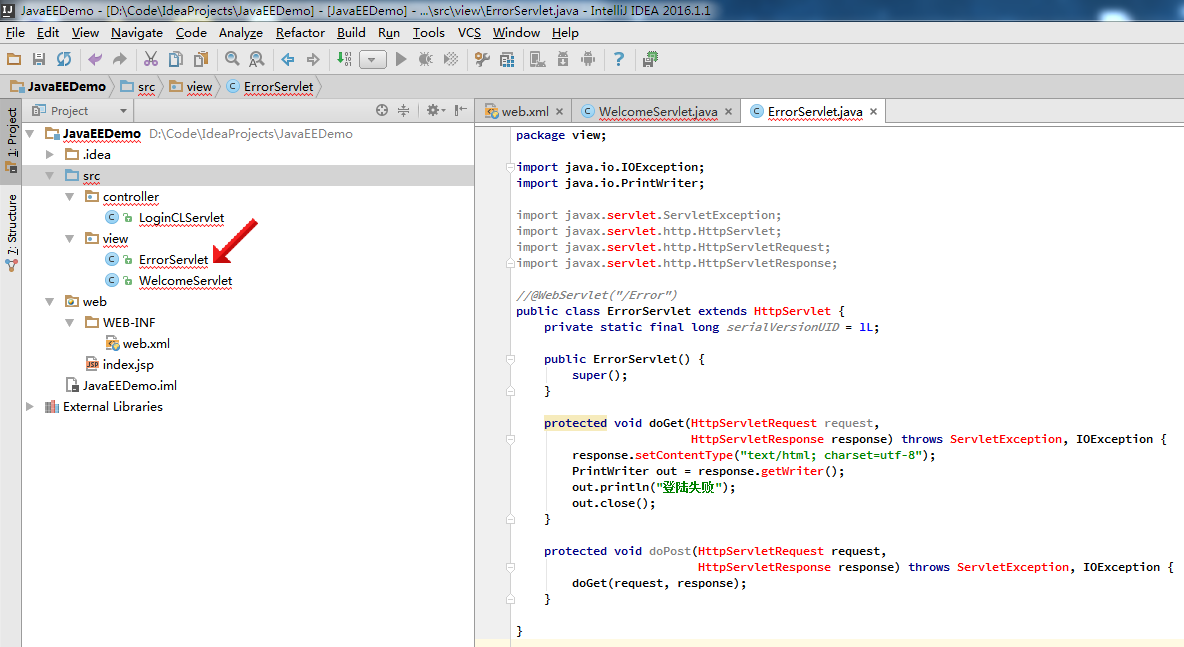
Task: Click the Android SDK Manager icon
Action: [563, 59]
